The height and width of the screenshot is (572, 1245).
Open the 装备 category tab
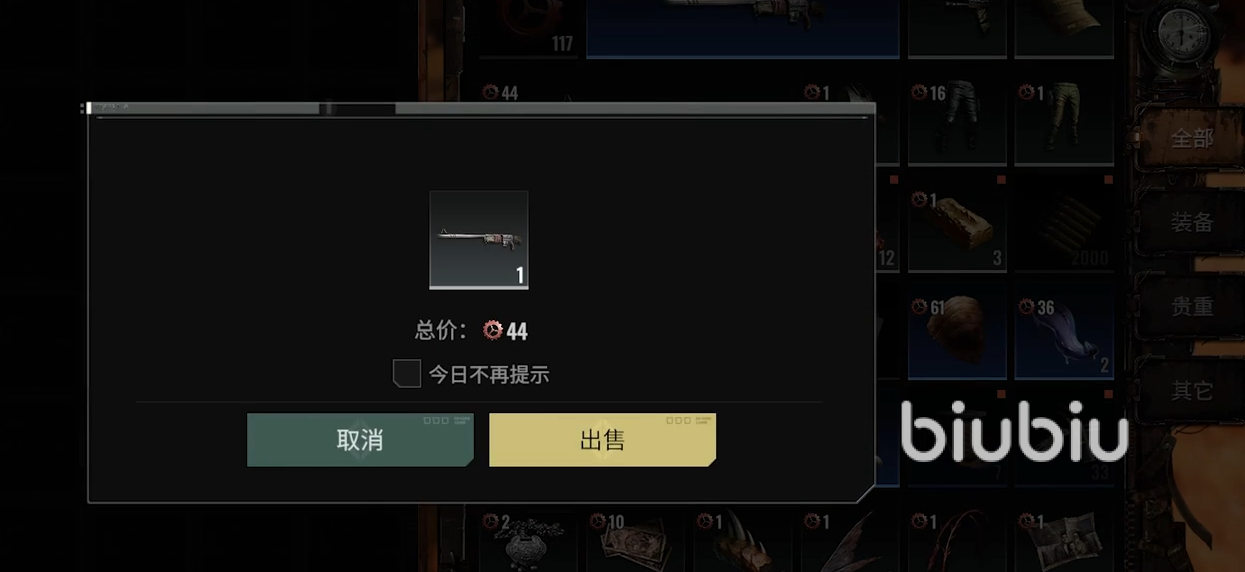(x=1192, y=222)
